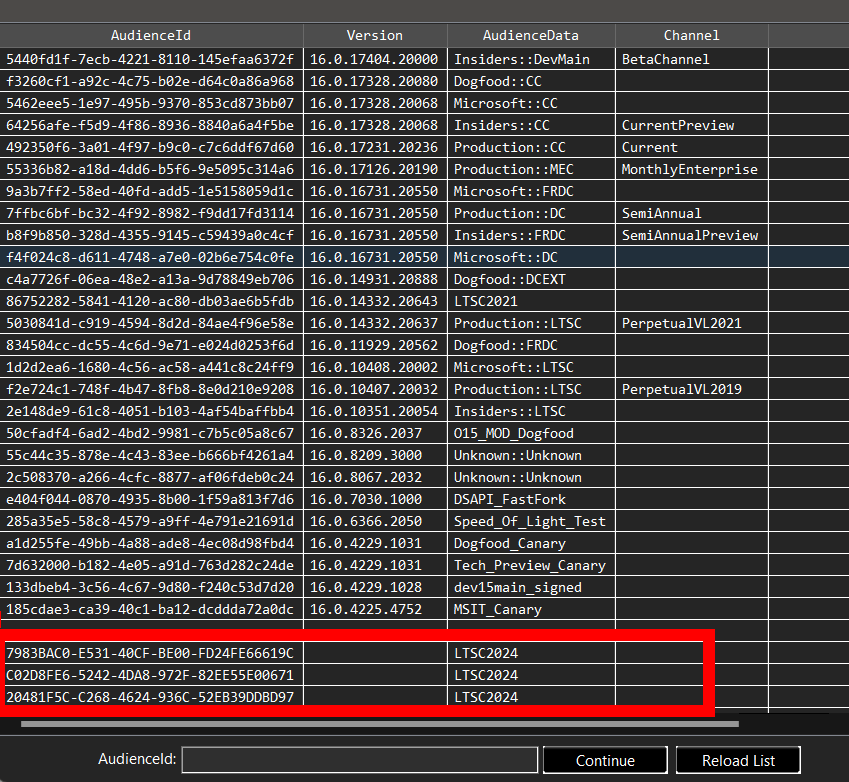Select row 5030841d-c919-4594-8d2d-84ae4f96e58e
This screenshot has height=782, width=849.
[x=424, y=323]
